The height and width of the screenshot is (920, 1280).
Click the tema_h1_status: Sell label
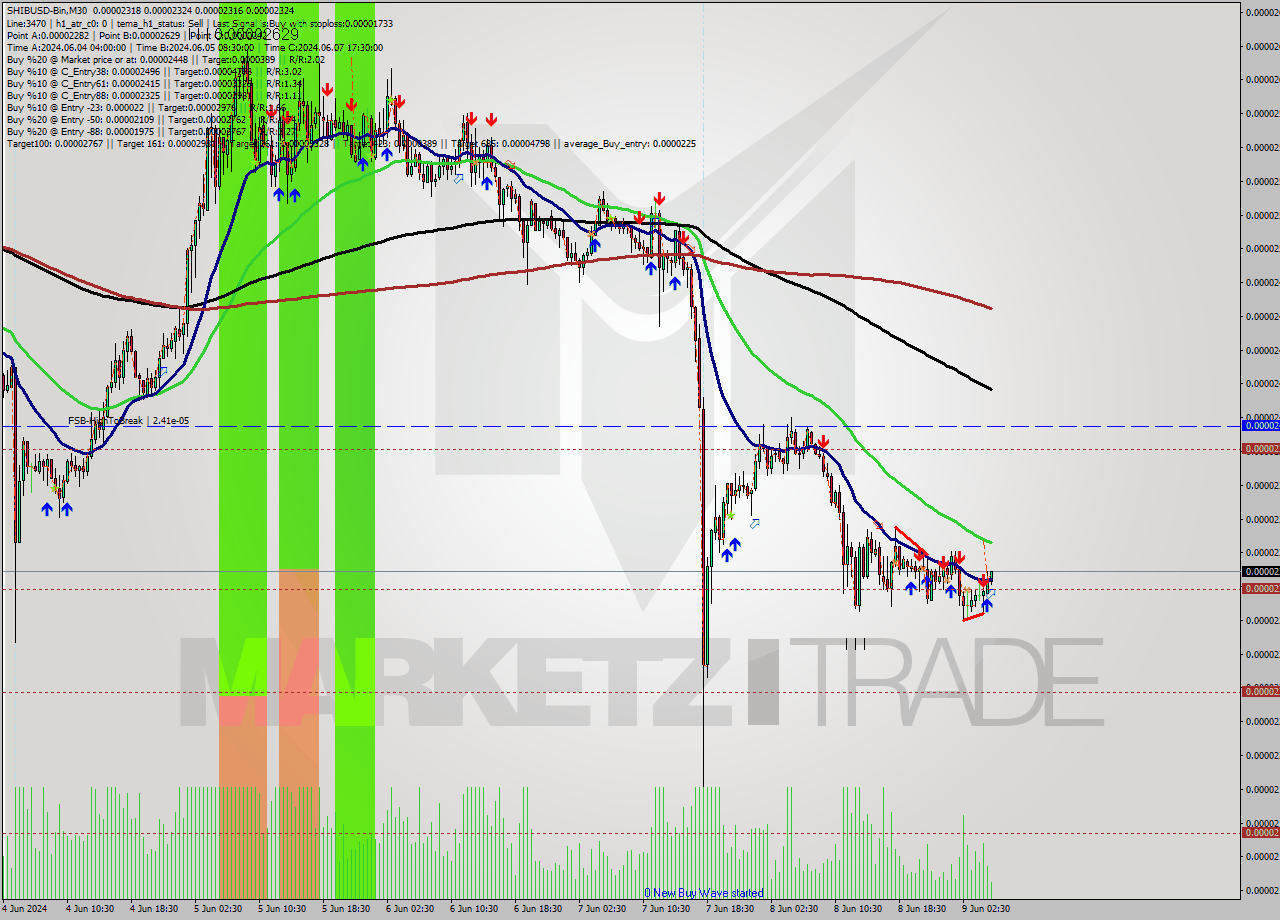coord(160,22)
